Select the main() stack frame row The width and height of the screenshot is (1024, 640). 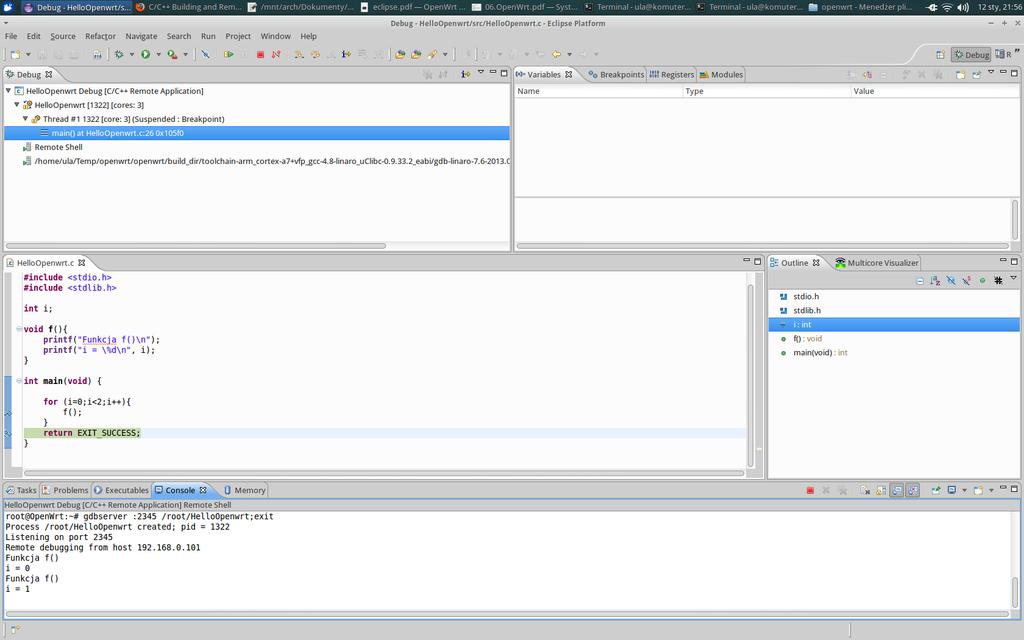(257, 133)
